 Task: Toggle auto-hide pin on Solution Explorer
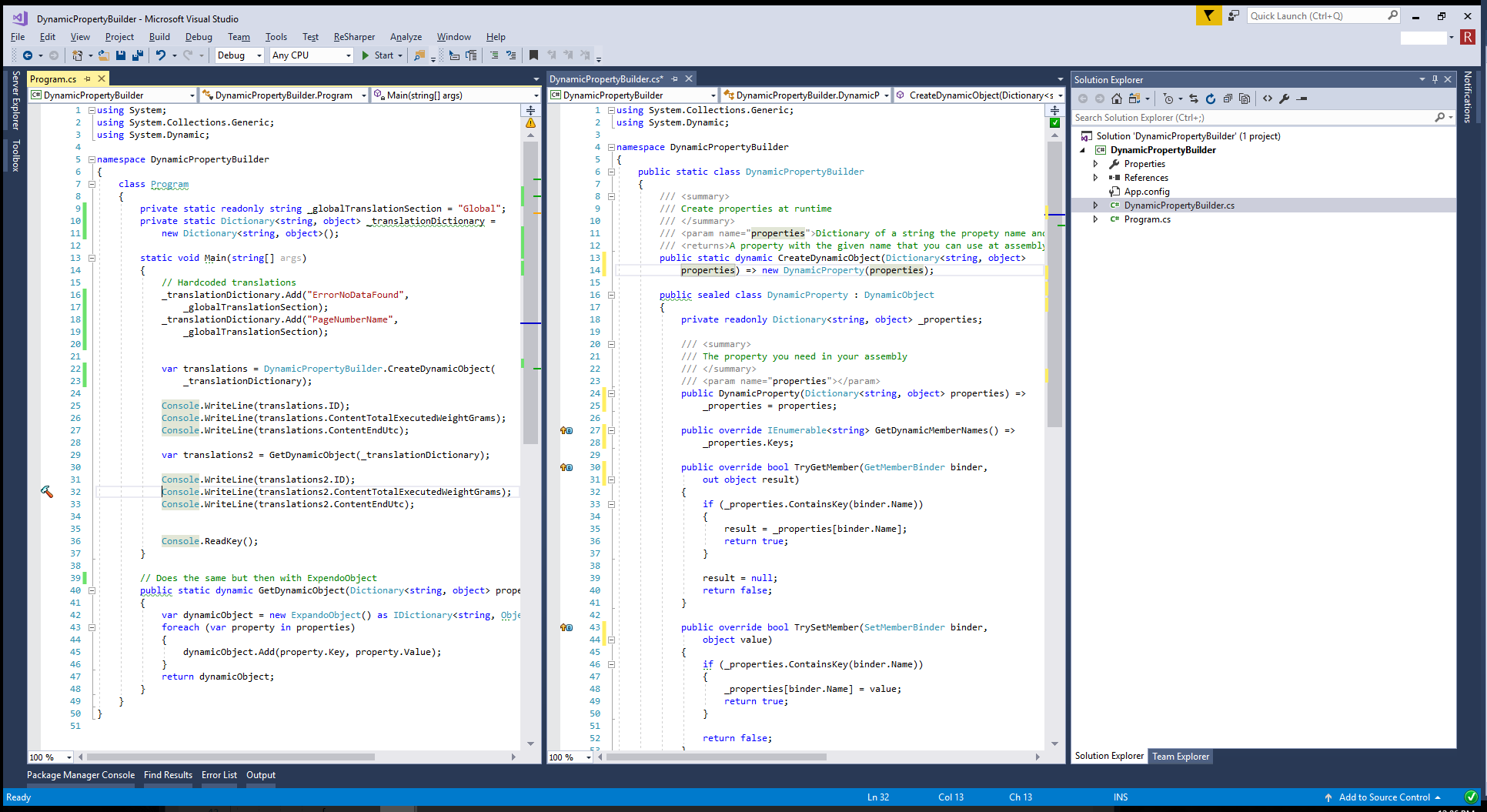click(x=1435, y=79)
